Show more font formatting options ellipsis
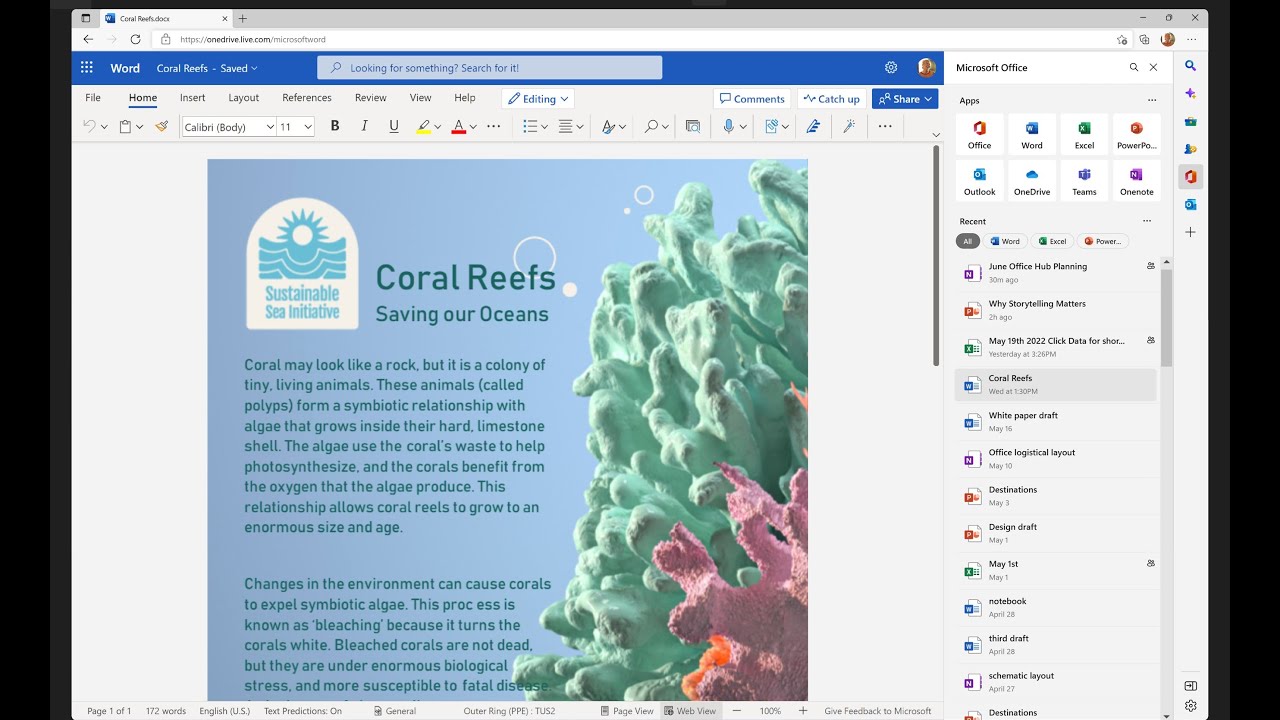 click(493, 126)
